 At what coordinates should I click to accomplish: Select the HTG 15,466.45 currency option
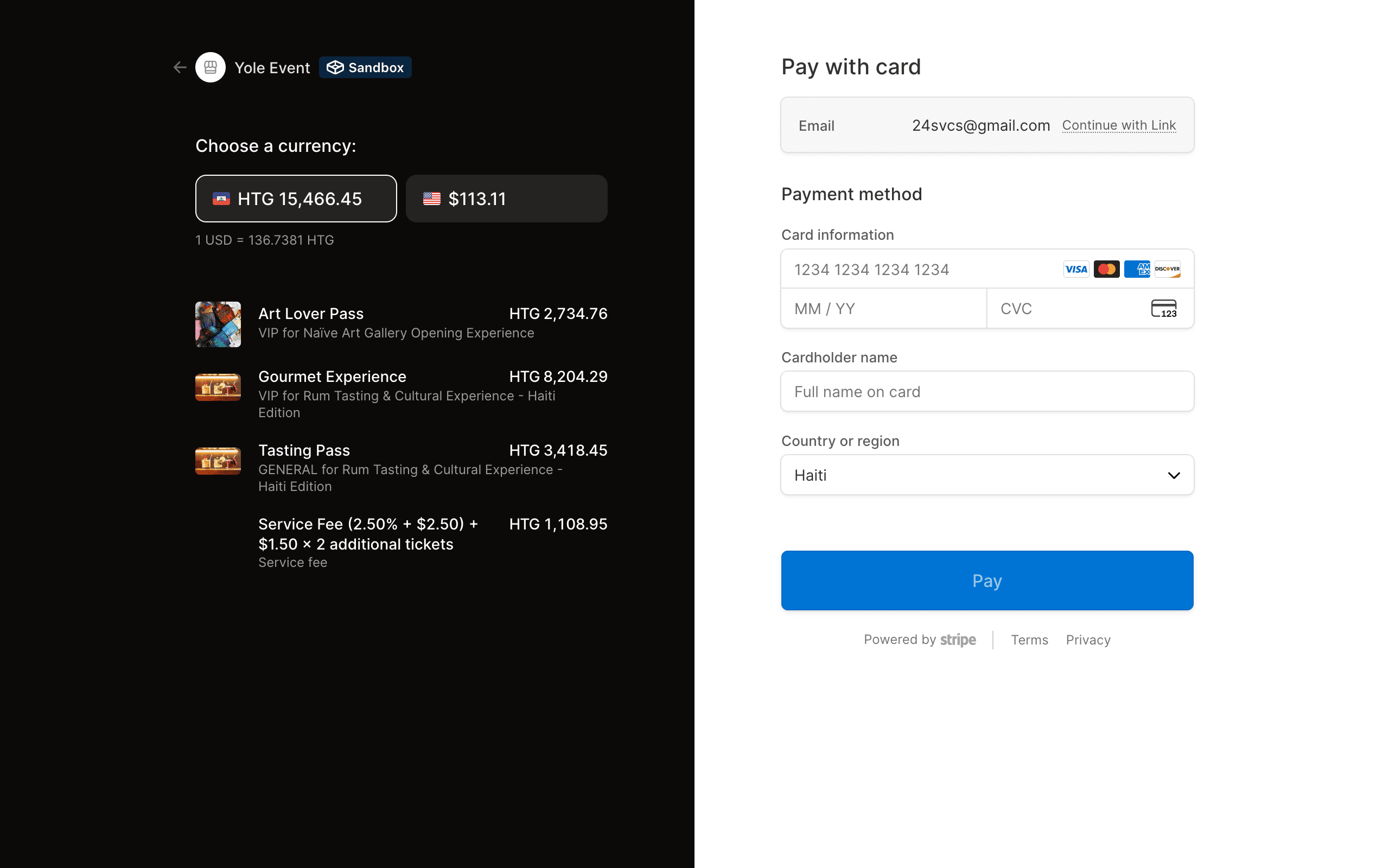click(x=296, y=199)
